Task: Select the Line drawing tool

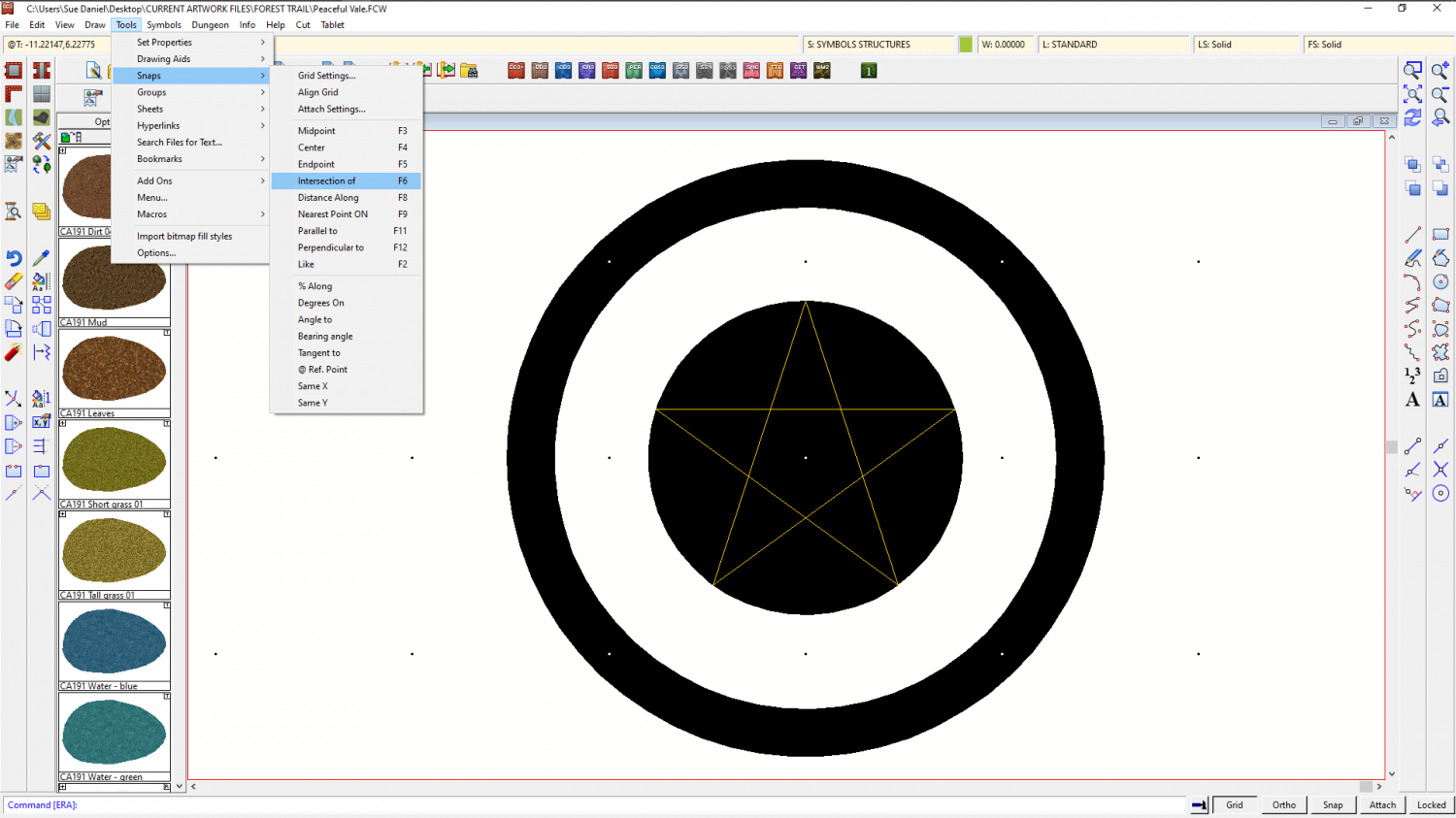Action: pyautogui.click(x=1412, y=235)
